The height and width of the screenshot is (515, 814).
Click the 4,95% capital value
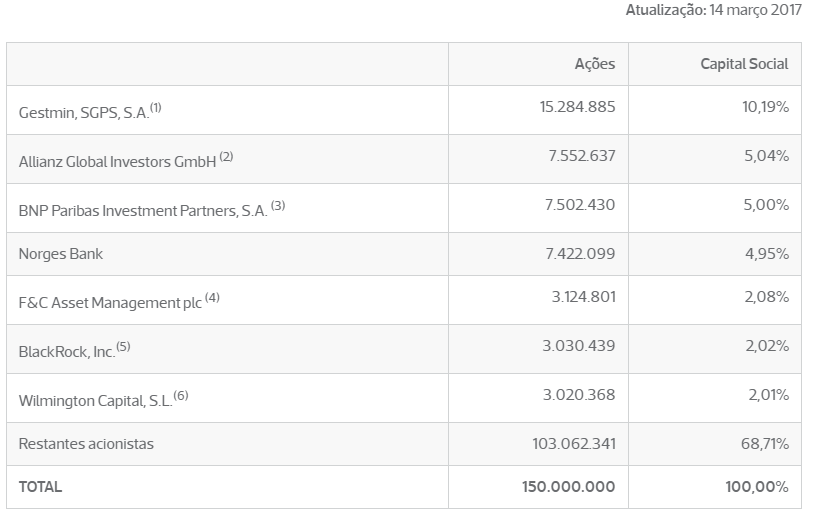[767, 254]
